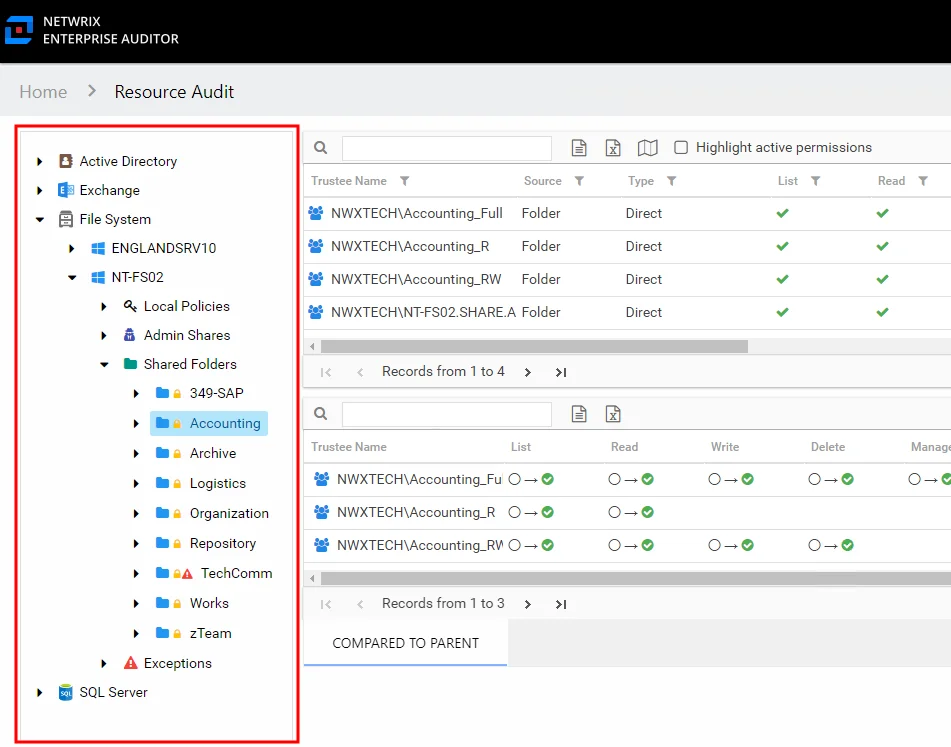Viewport: 951px width, 747px height.
Task: Expand the ENGLANDSRV10 server node
Action: tap(72, 248)
